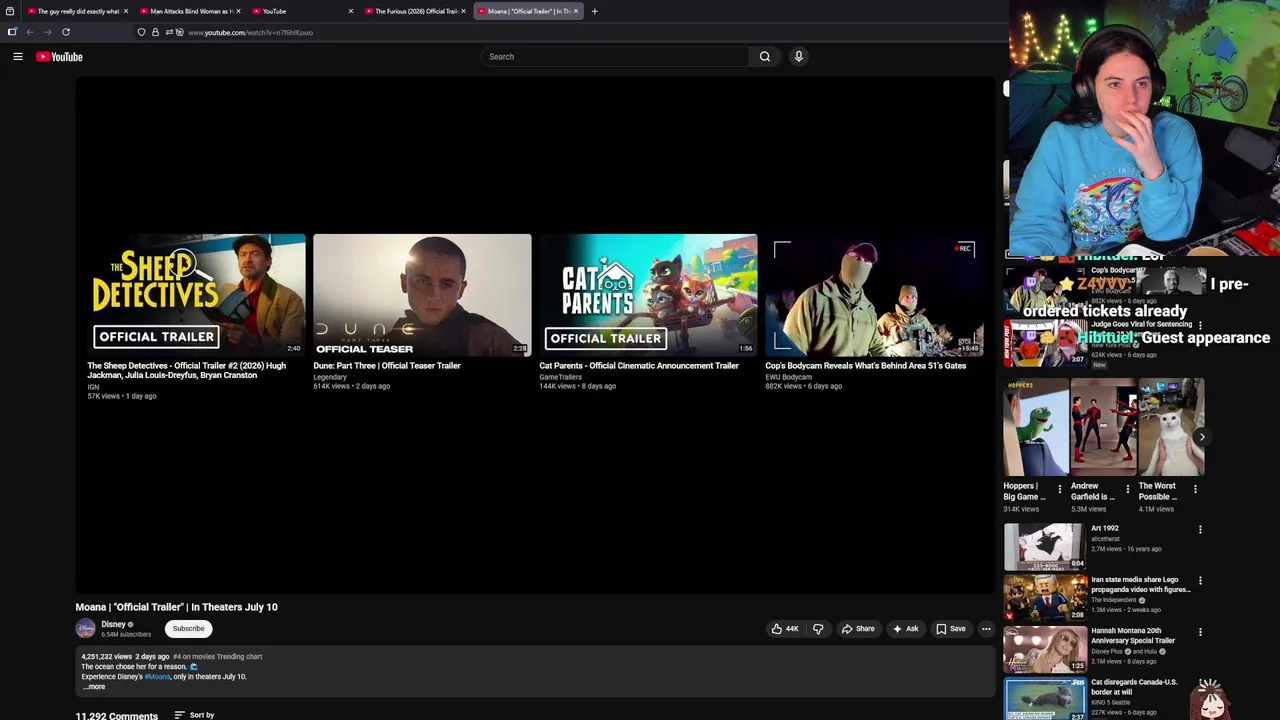This screenshot has height=720, width=1280.
Task: Open Hannah Montana Anniversary Special thumbnail
Action: click(x=1045, y=648)
